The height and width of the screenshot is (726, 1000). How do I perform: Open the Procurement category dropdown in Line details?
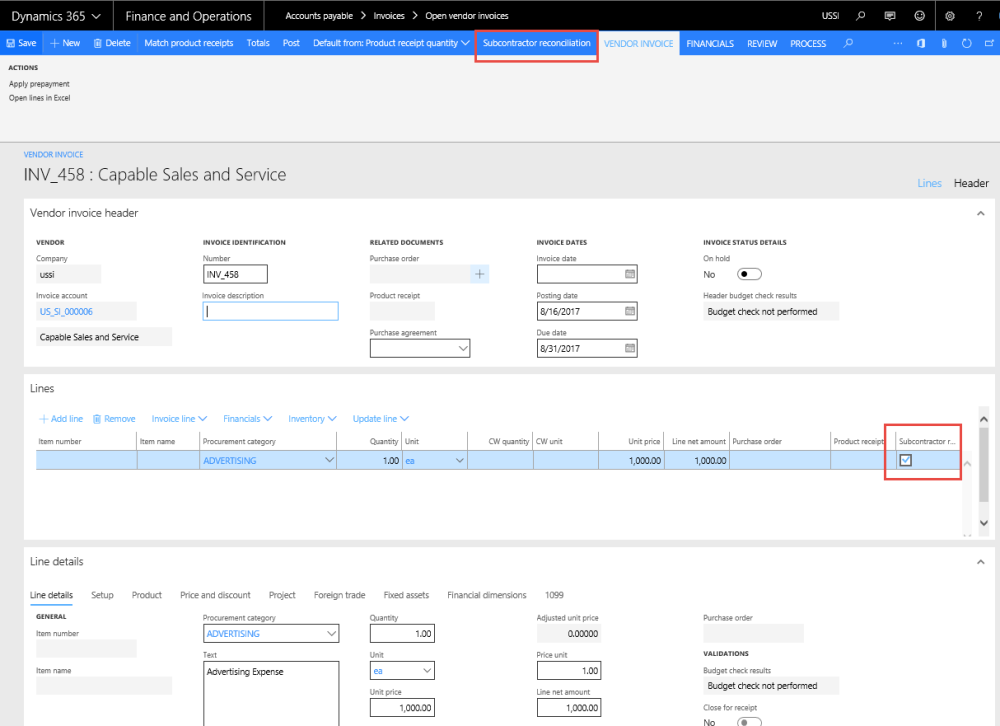[x=331, y=633]
